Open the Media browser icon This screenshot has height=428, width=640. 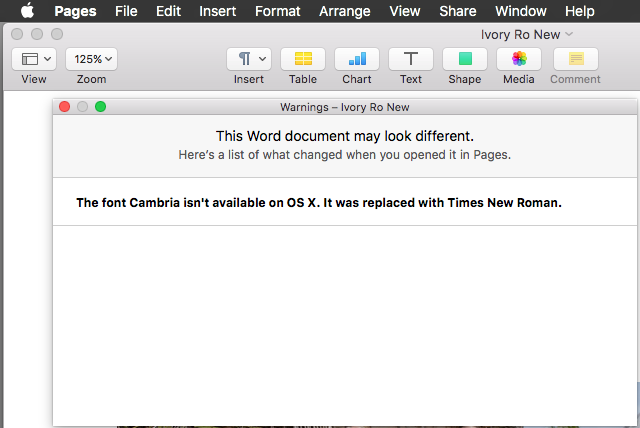519,59
